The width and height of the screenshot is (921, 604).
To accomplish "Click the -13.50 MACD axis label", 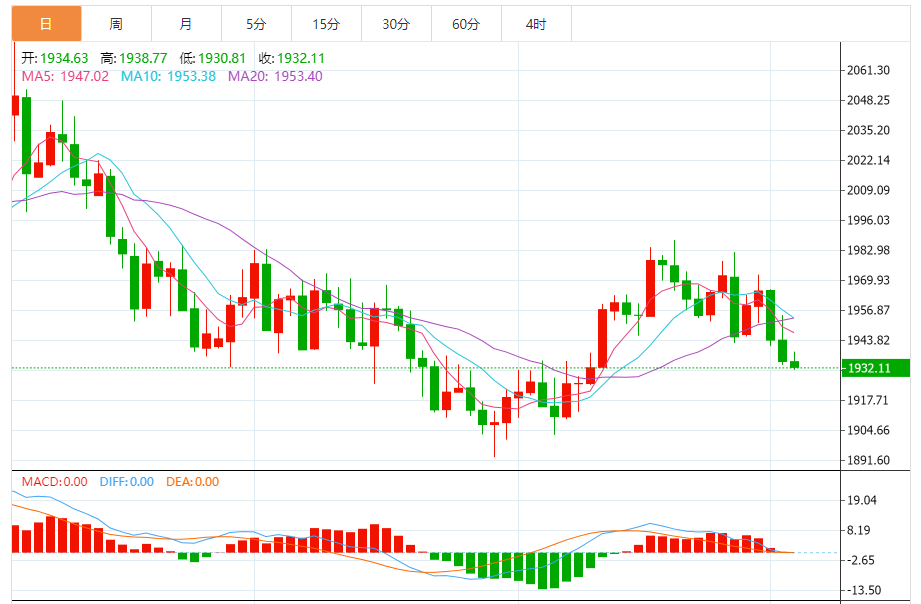I will click(863, 590).
